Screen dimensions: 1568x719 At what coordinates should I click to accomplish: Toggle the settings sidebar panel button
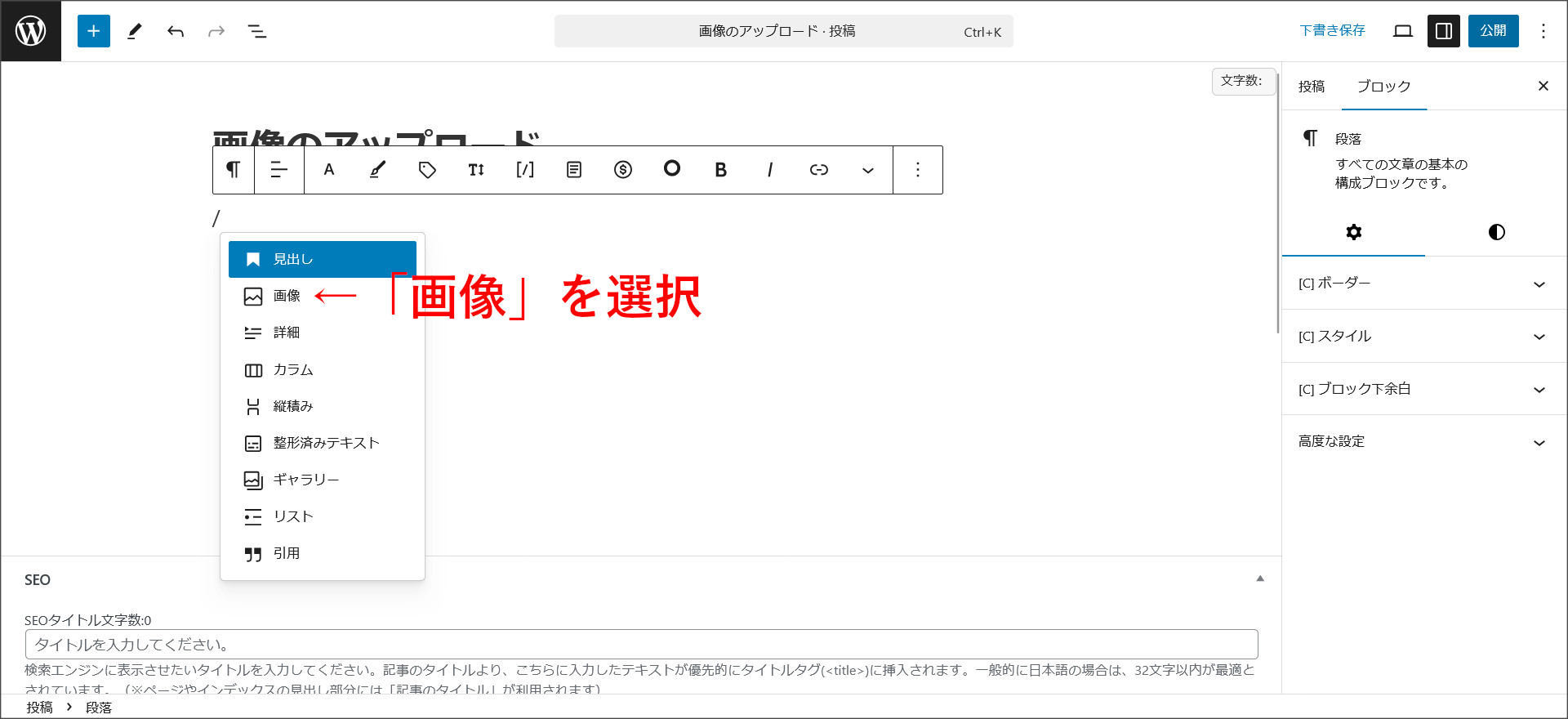click(x=1443, y=31)
